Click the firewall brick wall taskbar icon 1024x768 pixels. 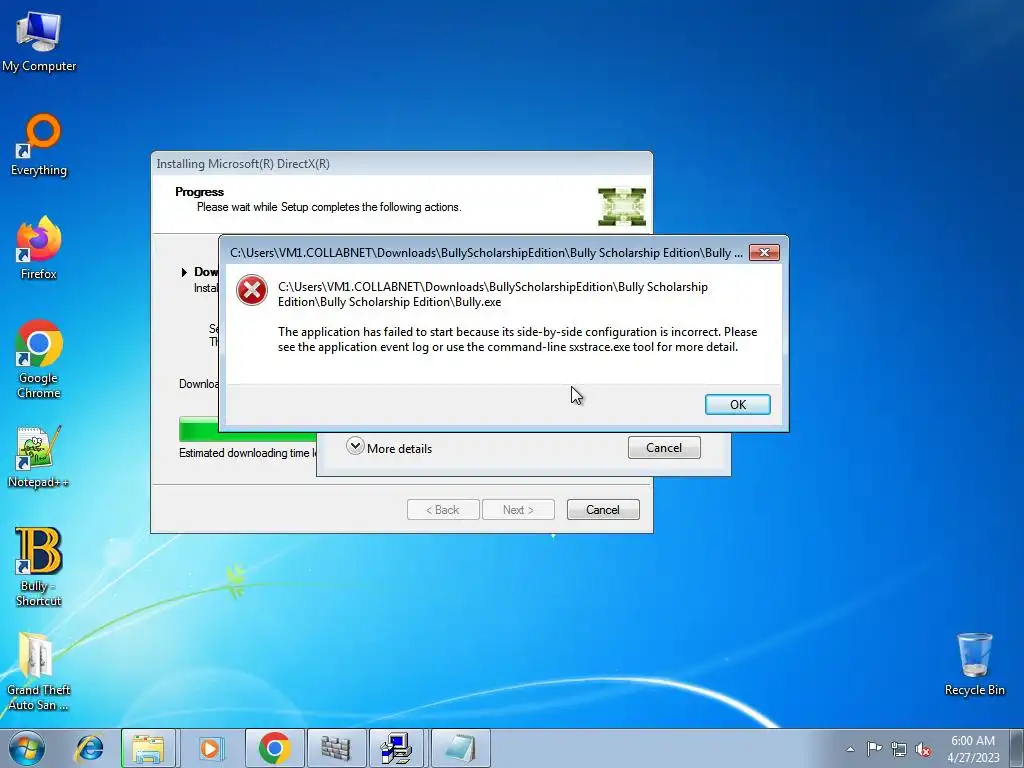point(336,748)
